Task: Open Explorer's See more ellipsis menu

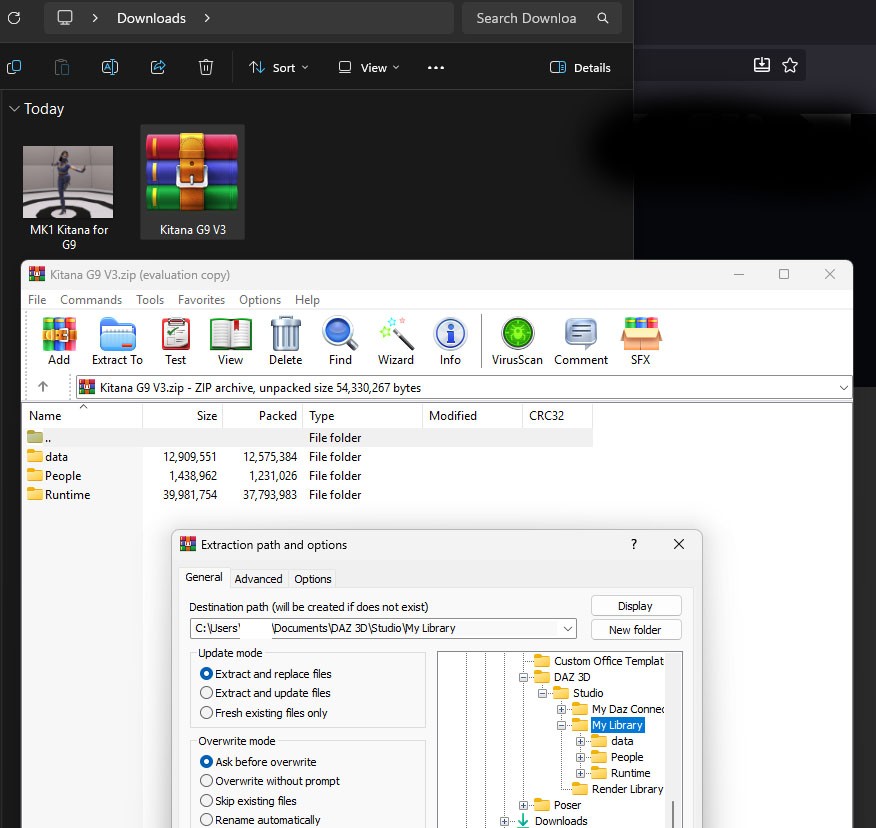Action: [436, 68]
